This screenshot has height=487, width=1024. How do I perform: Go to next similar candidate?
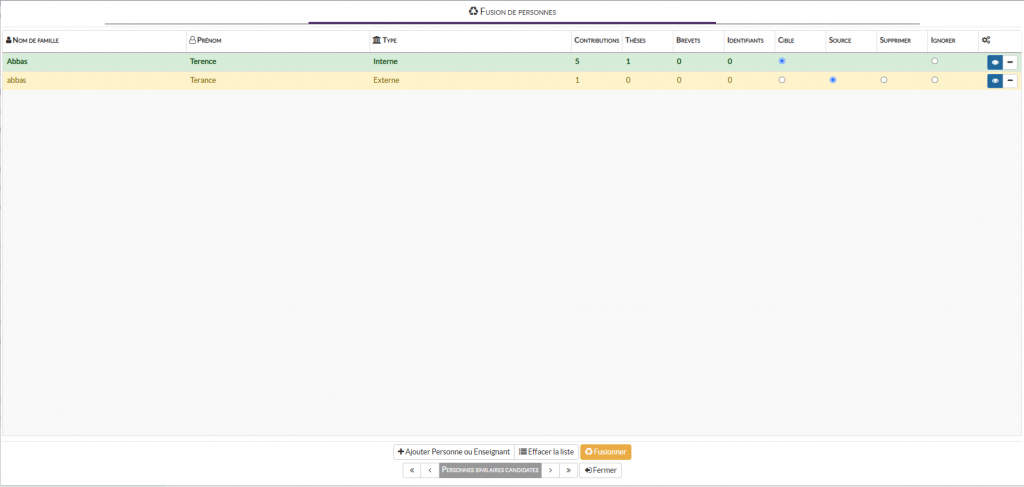click(x=550, y=470)
